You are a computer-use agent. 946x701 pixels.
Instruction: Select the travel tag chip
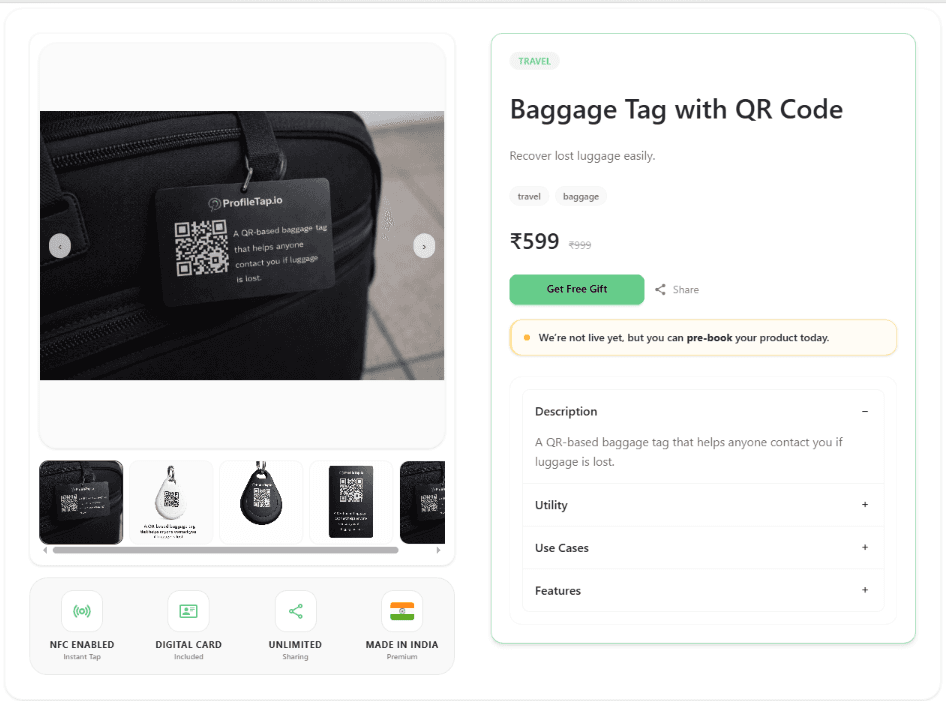[529, 197]
